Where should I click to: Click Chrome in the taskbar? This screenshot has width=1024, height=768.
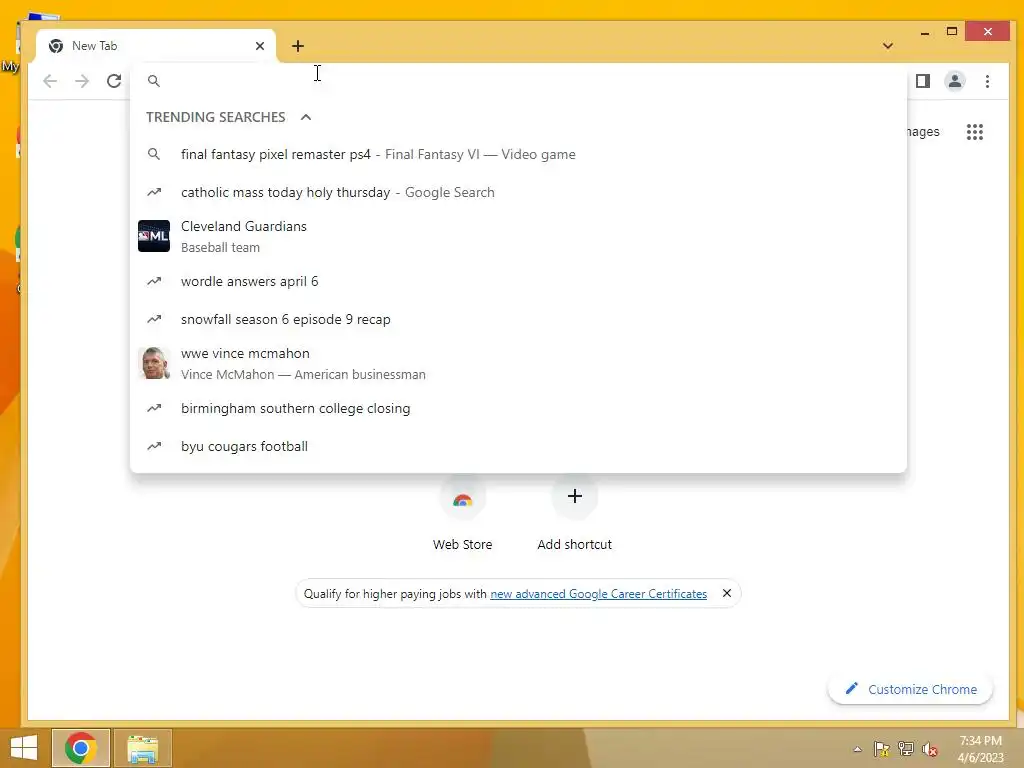(81, 748)
